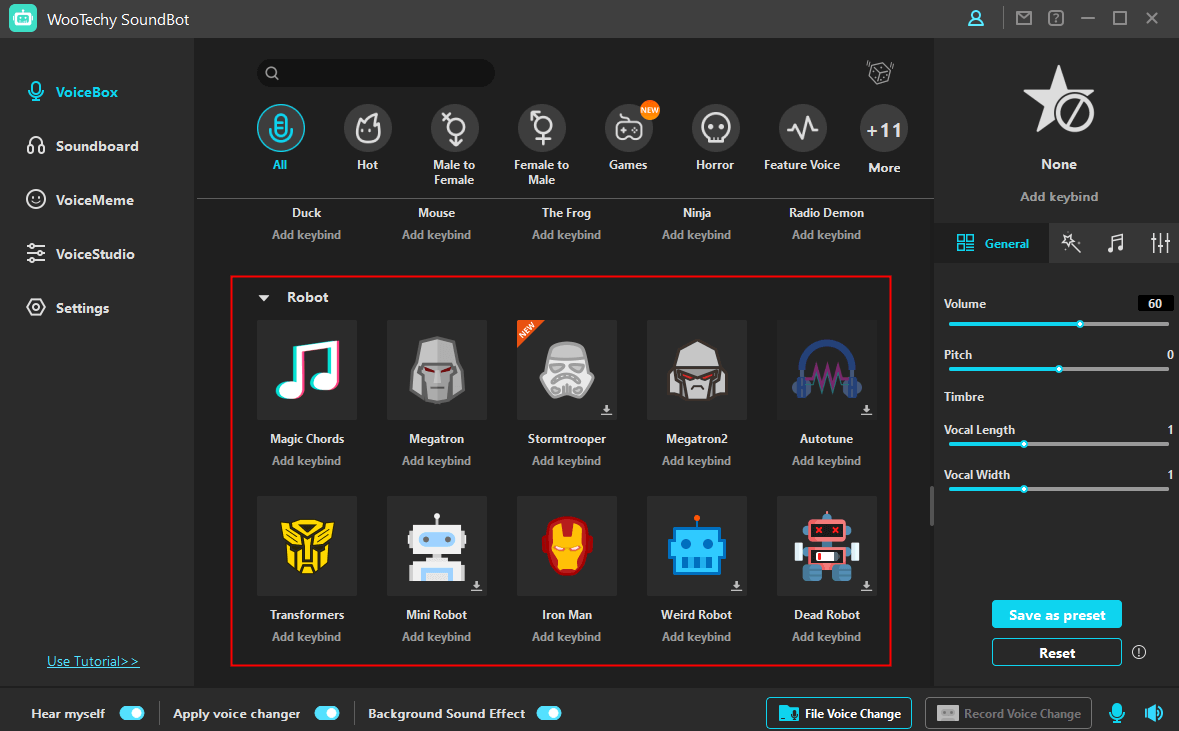Add keybind for Megatron voice

pos(437,460)
